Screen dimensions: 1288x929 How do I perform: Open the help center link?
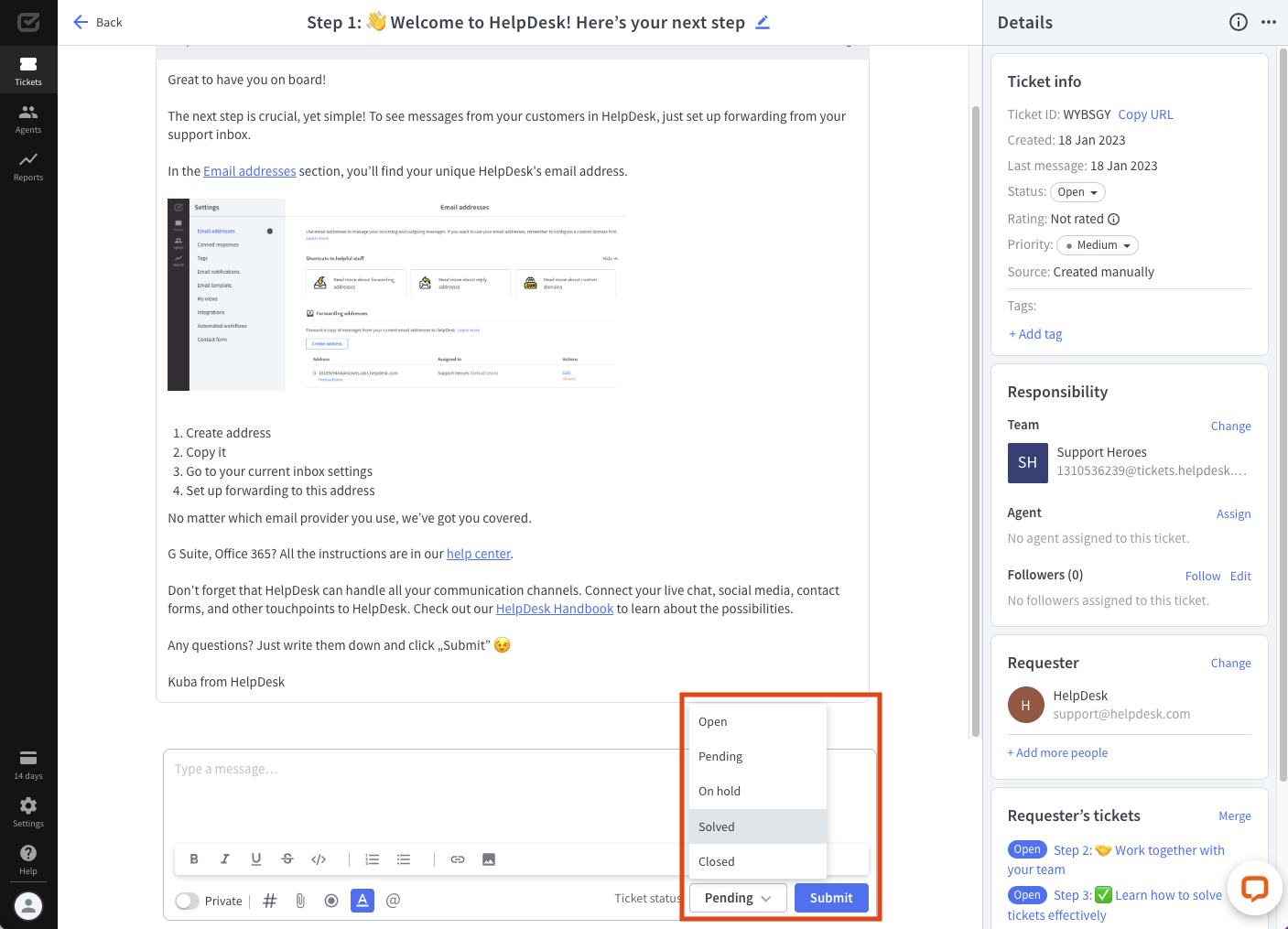click(x=479, y=554)
